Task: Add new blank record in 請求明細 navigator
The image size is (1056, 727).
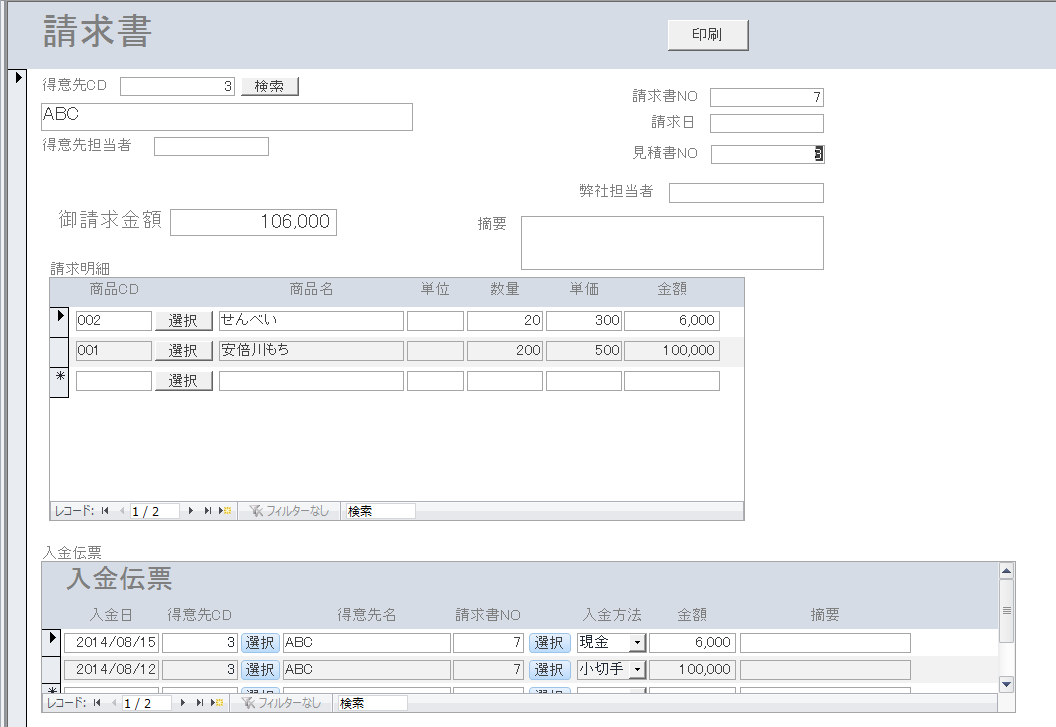Action: [226, 511]
